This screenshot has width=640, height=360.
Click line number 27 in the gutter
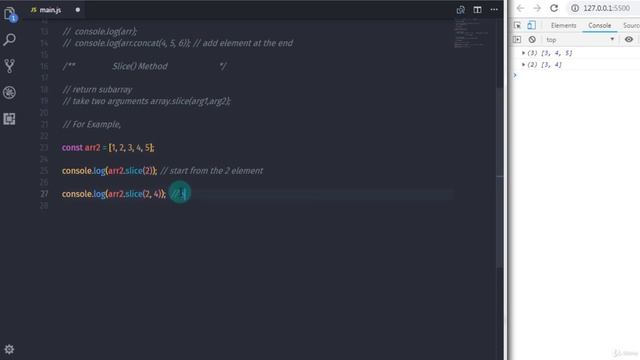click(x=44, y=194)
